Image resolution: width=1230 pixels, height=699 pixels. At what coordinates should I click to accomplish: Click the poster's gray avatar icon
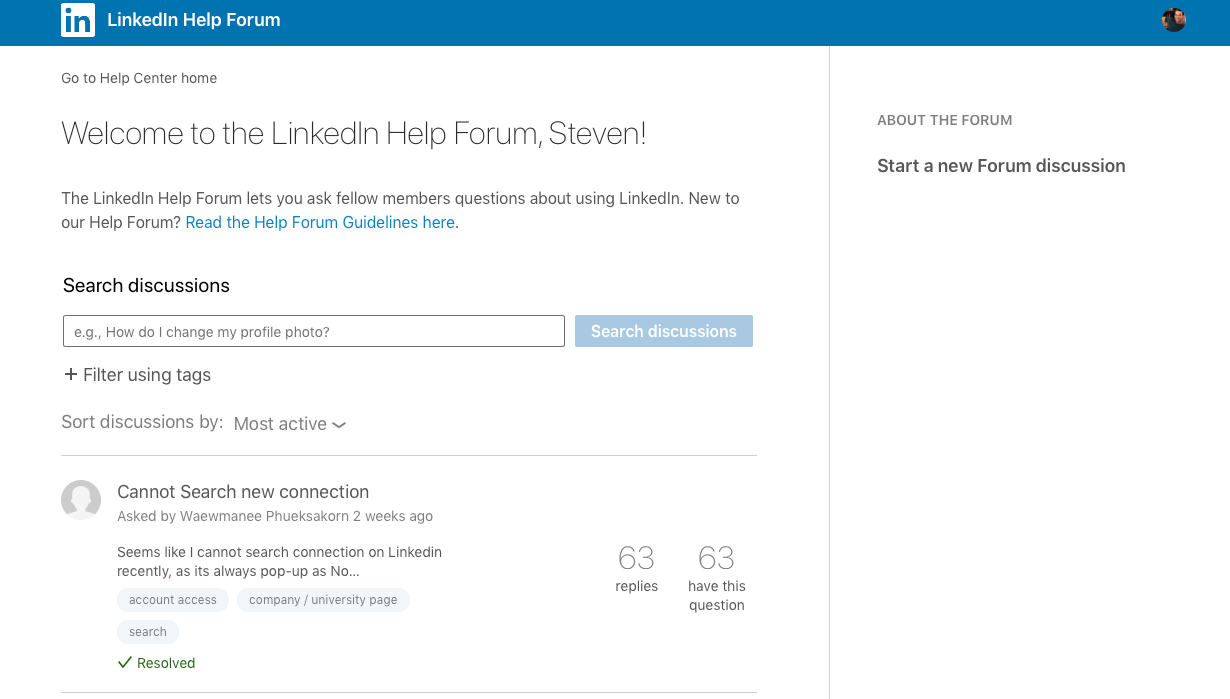81,500
